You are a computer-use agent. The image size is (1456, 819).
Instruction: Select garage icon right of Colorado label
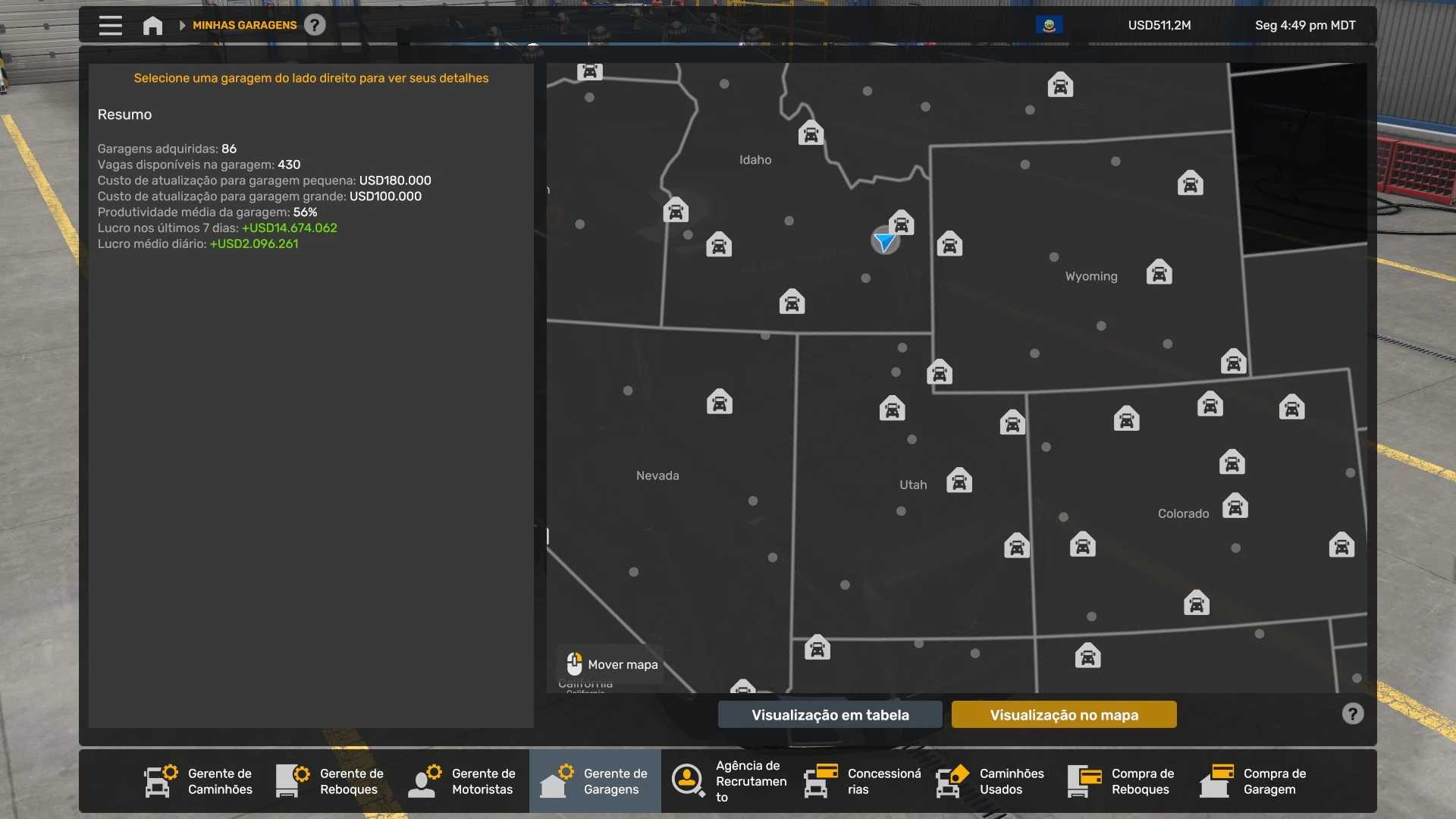tap(1235, 506)
